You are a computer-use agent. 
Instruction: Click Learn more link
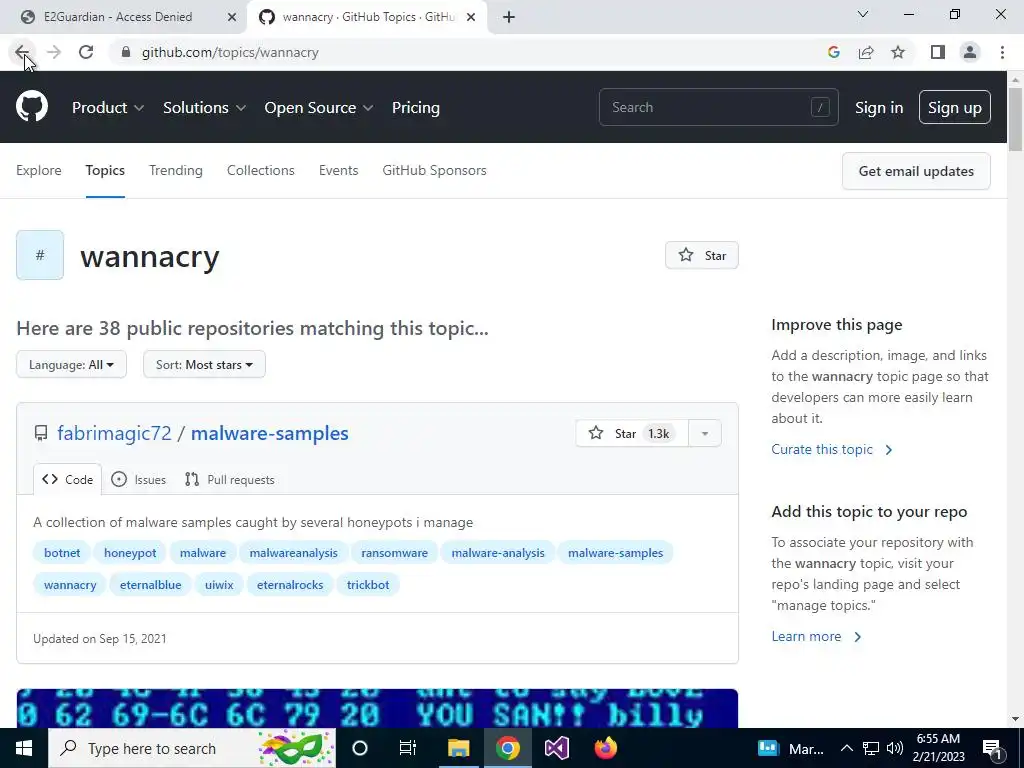coord(816,636)
